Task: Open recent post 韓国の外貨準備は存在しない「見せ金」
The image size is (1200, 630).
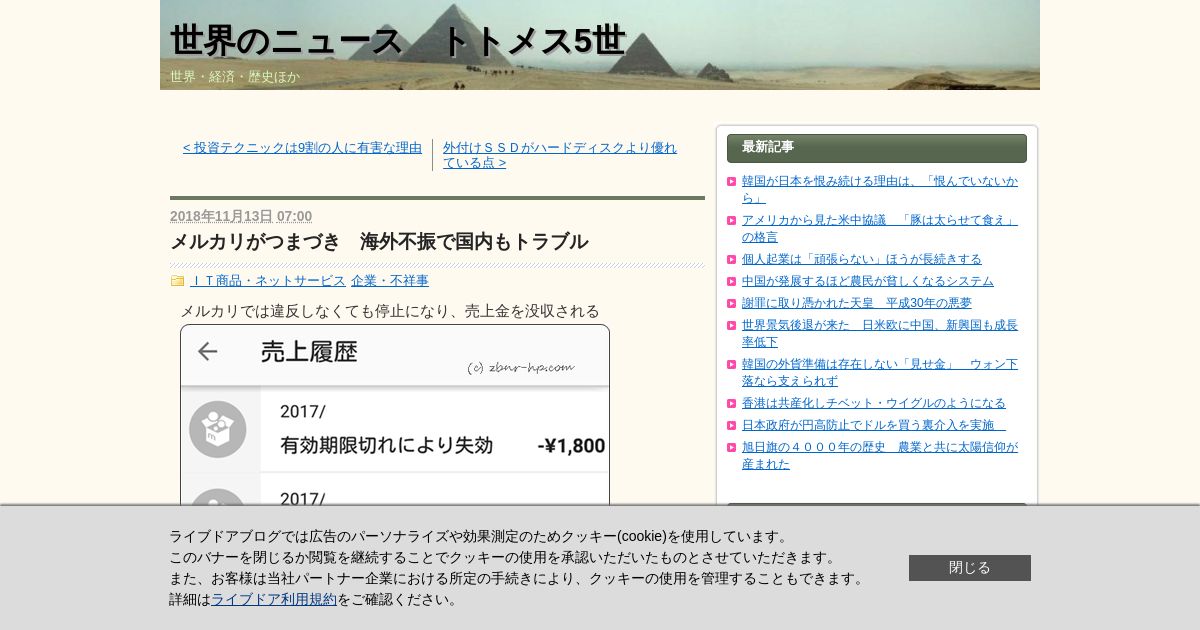Action: [880, 372]
